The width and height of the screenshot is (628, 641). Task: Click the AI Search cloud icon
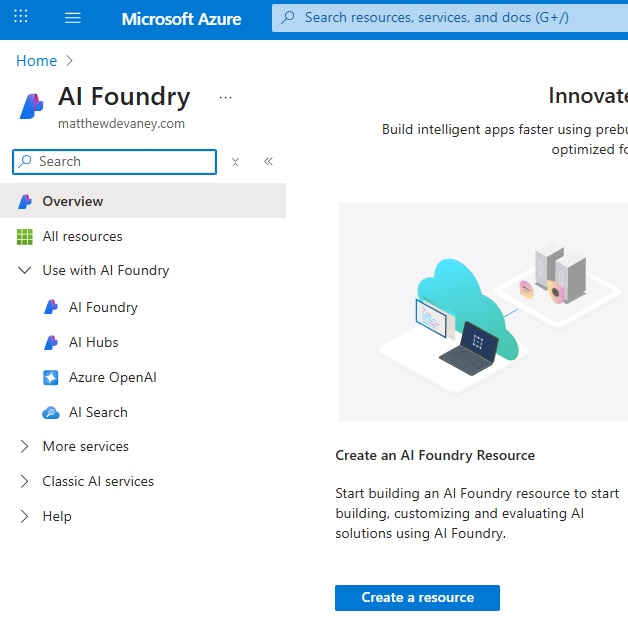tap(51, 412)
